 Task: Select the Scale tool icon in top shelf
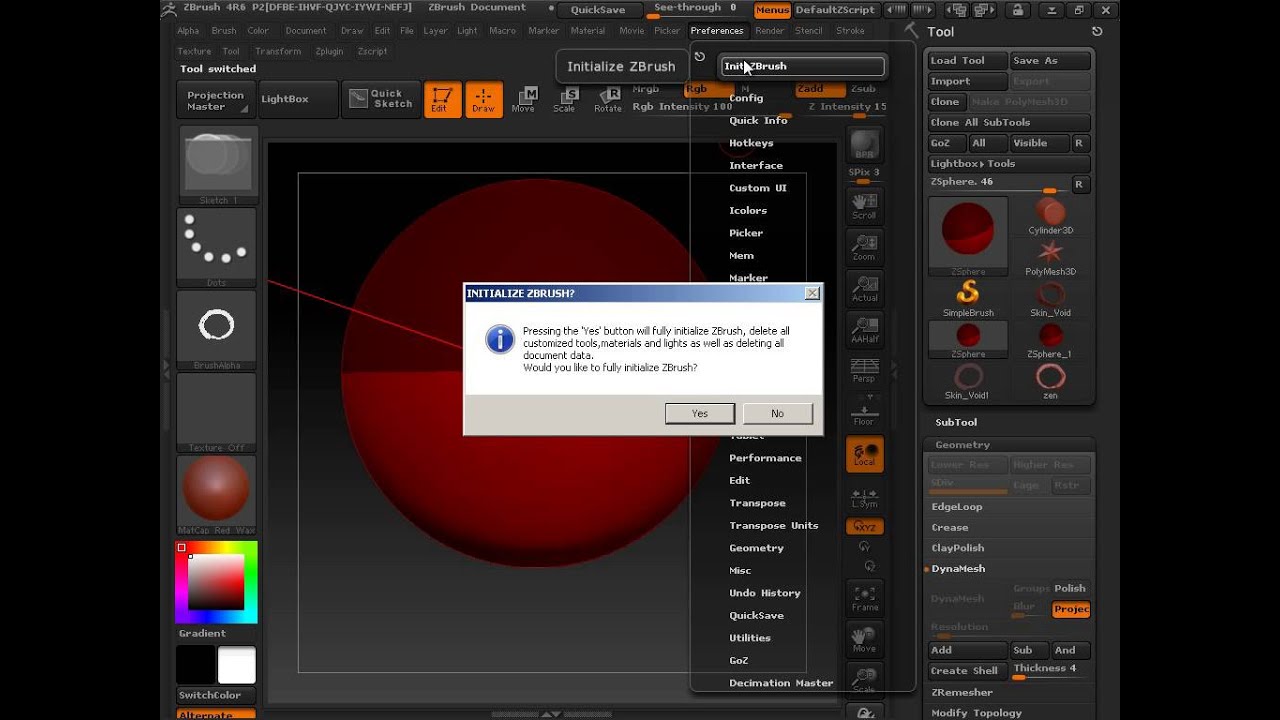(566, 100)
